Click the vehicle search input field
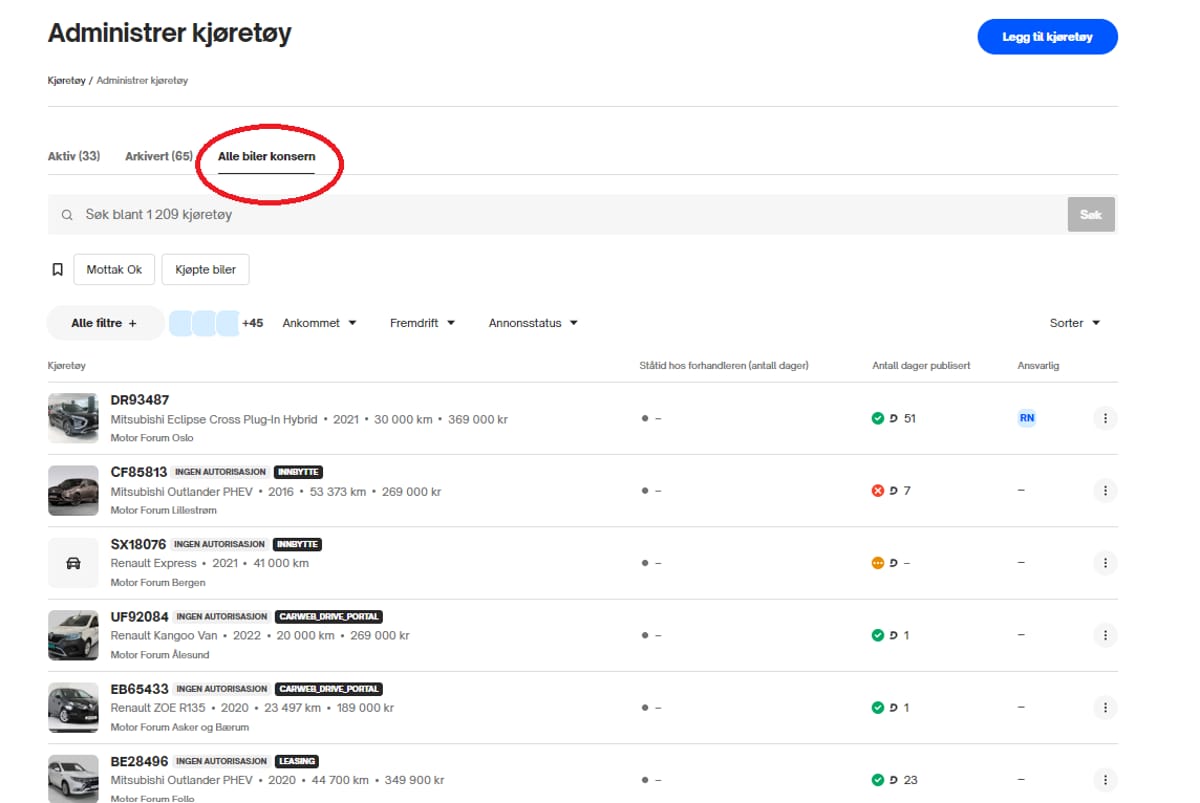Screen dimensions: 1200x803 coord(560,215)
